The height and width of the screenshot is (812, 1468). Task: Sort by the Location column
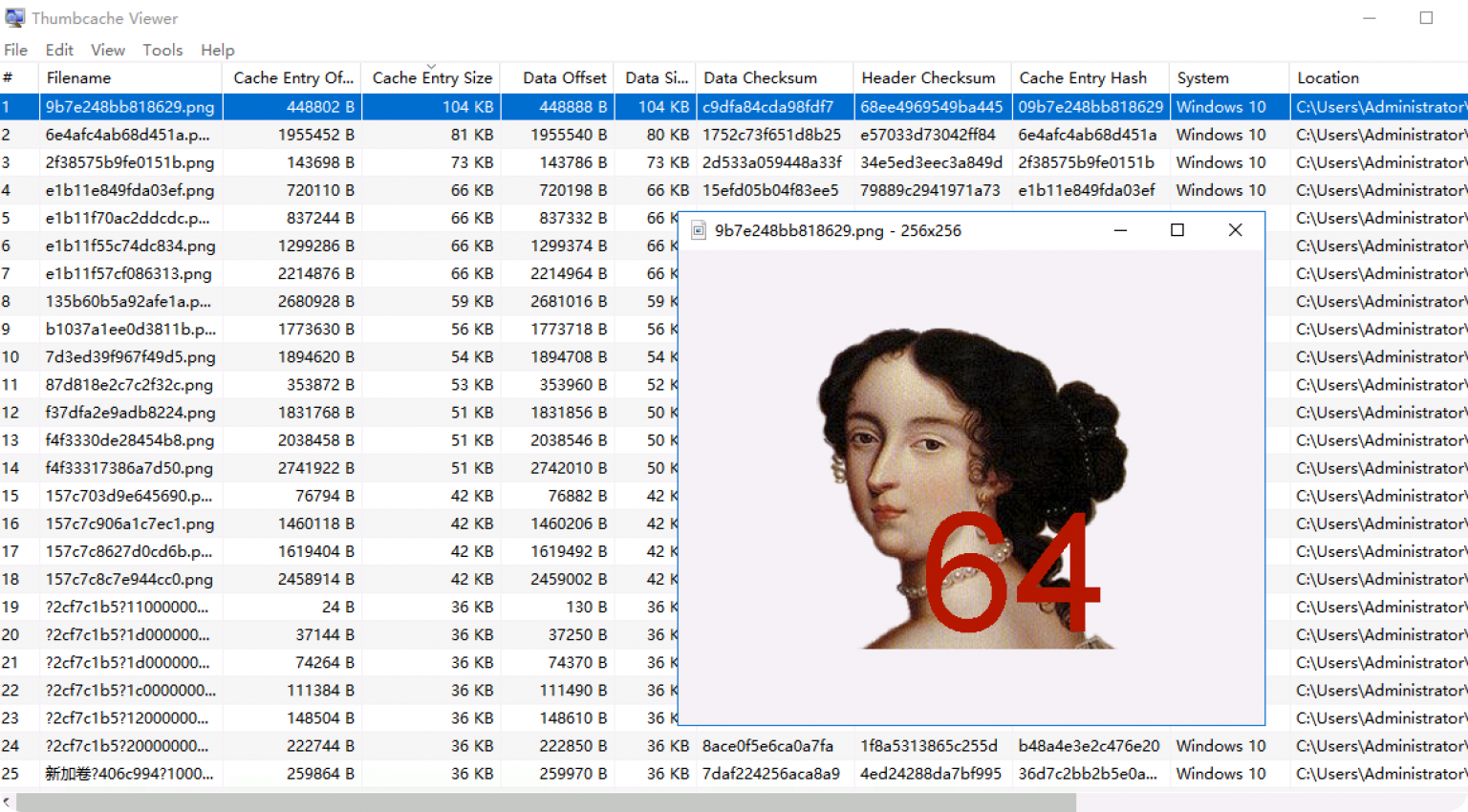pos(1328,77)
